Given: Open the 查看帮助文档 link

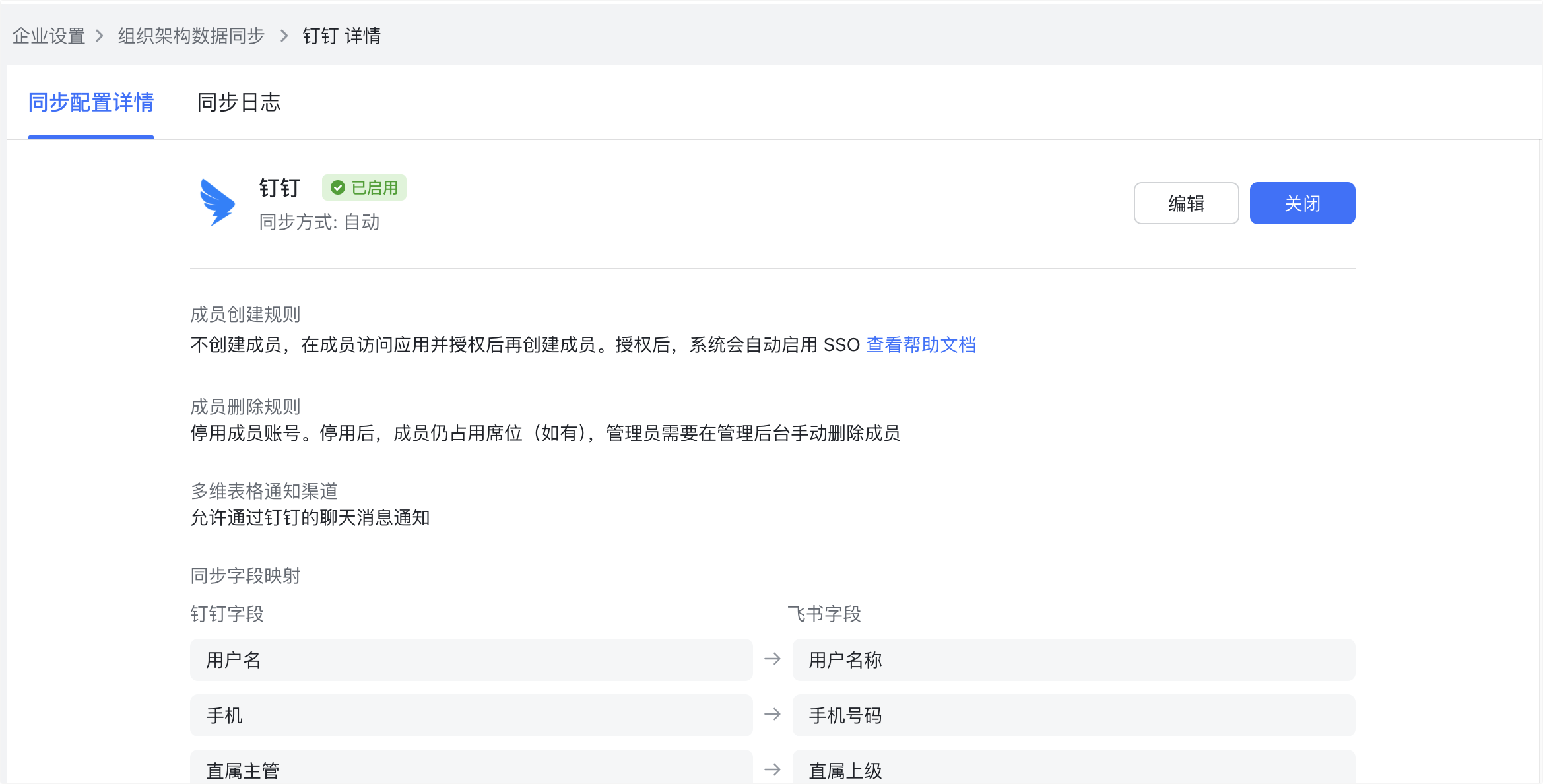Looking at the screenshot, I should [x=921, y=344].
